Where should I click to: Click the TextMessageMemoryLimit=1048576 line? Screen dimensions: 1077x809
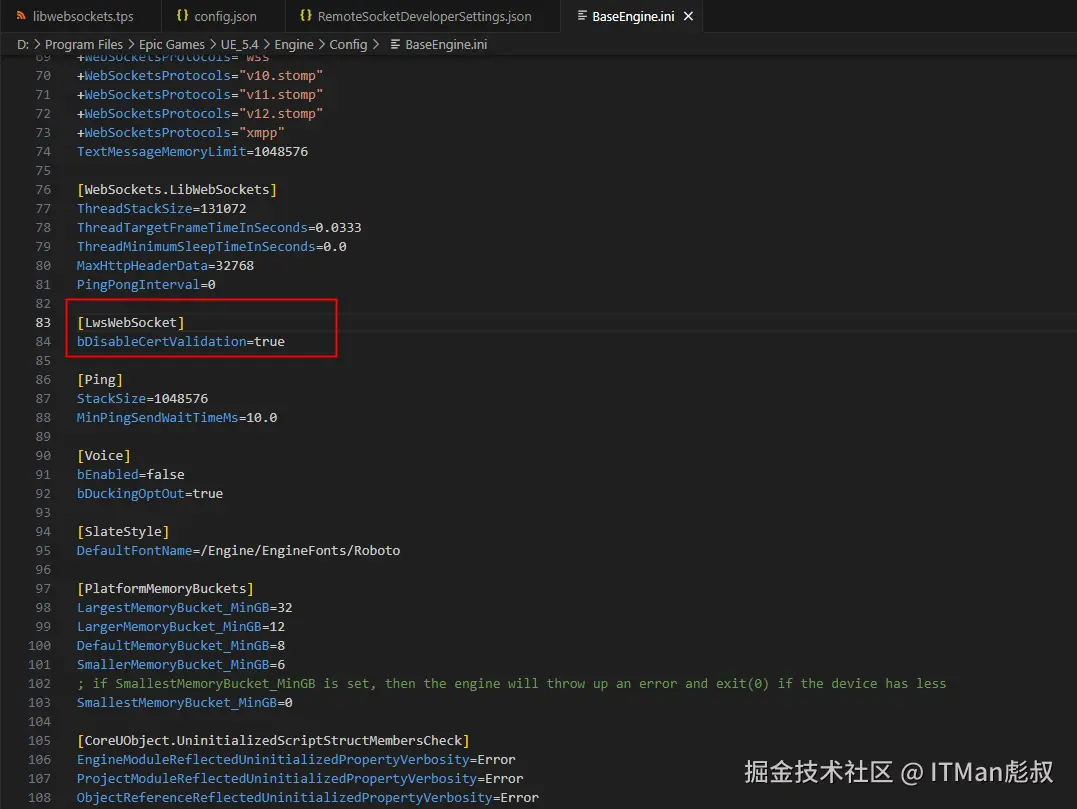(192, 151)
